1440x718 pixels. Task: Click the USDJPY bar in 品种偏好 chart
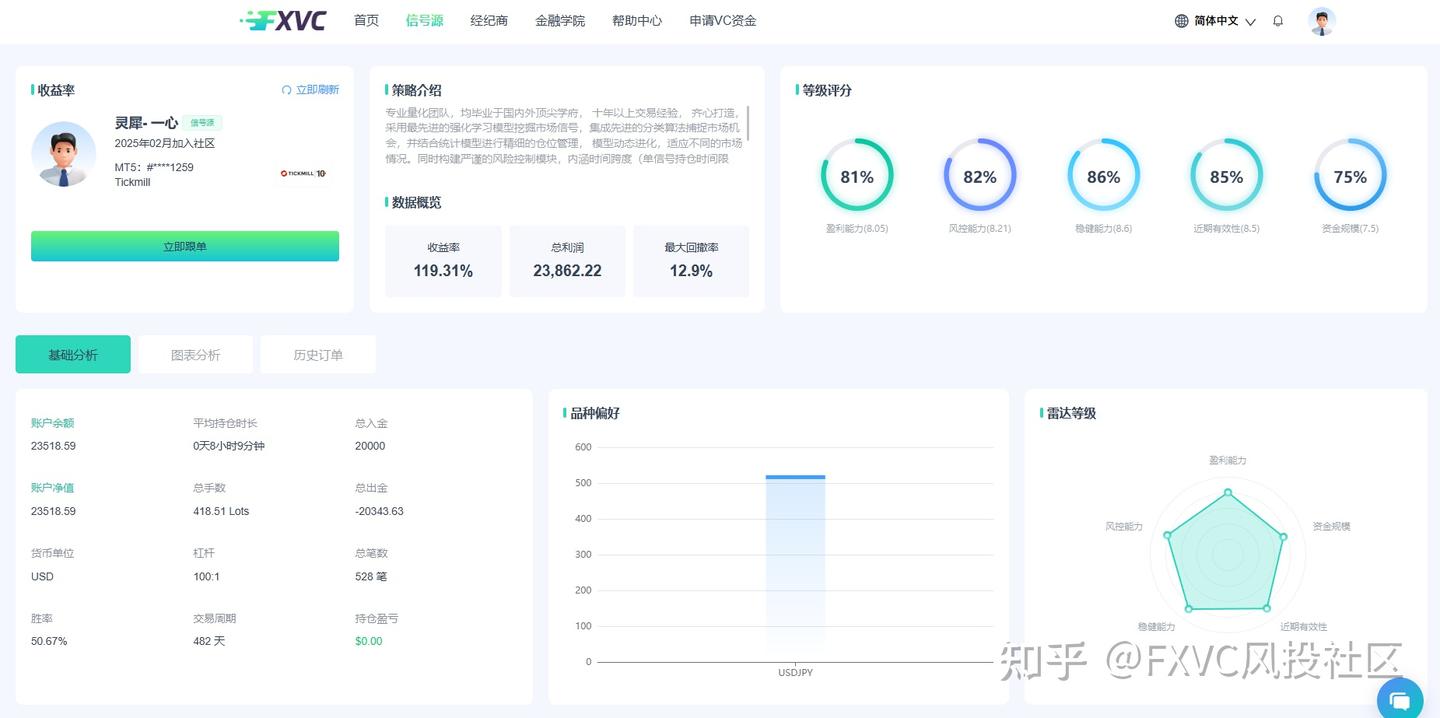795,560
